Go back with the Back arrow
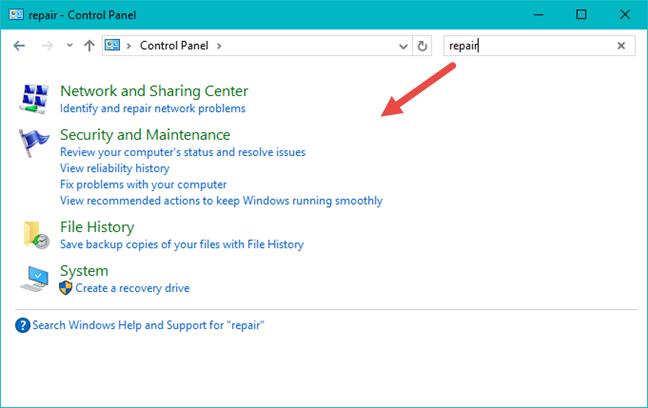Image resolution: width=648 pixels, height=408 pixels. point(20,46)
